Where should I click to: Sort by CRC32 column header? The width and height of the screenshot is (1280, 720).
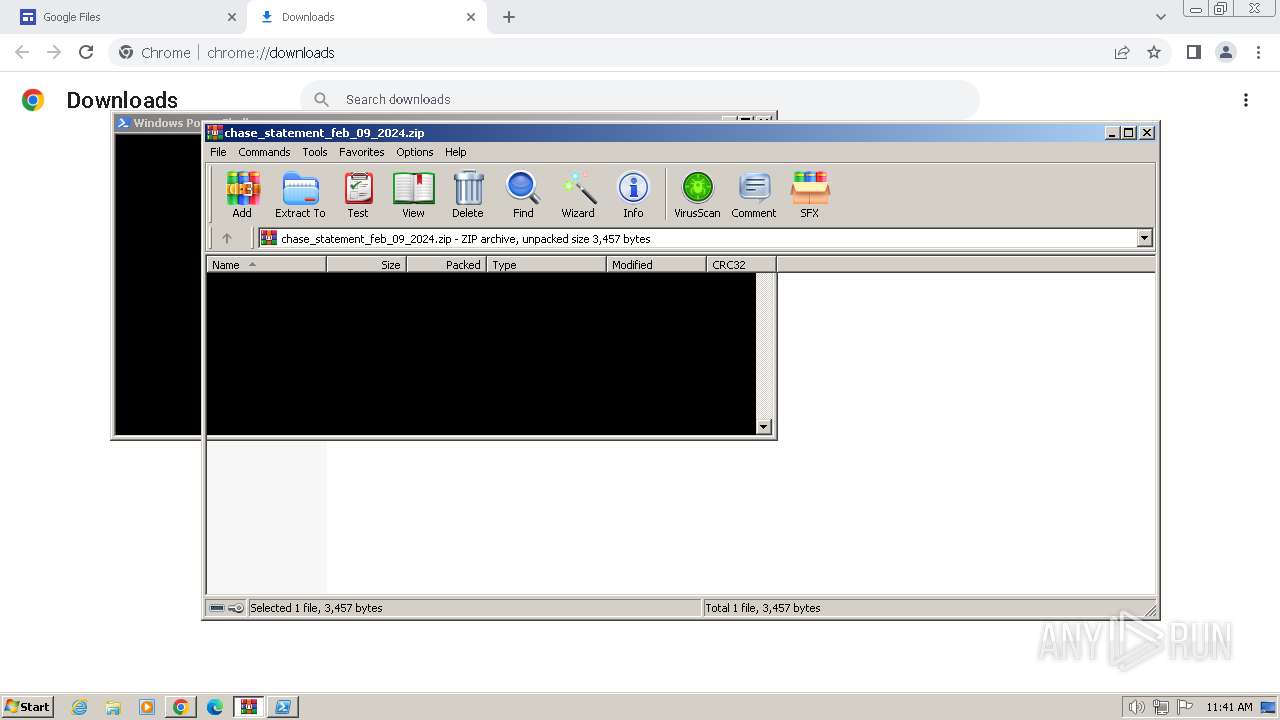click(741, 265)
